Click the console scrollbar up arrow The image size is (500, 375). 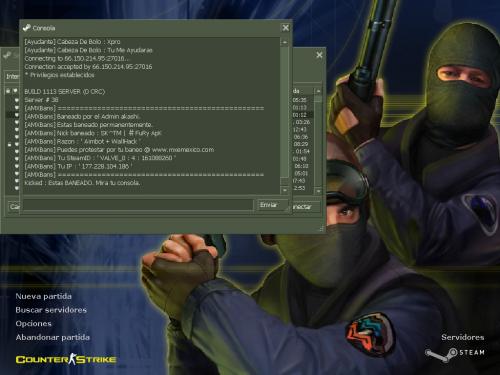[285, 42]
